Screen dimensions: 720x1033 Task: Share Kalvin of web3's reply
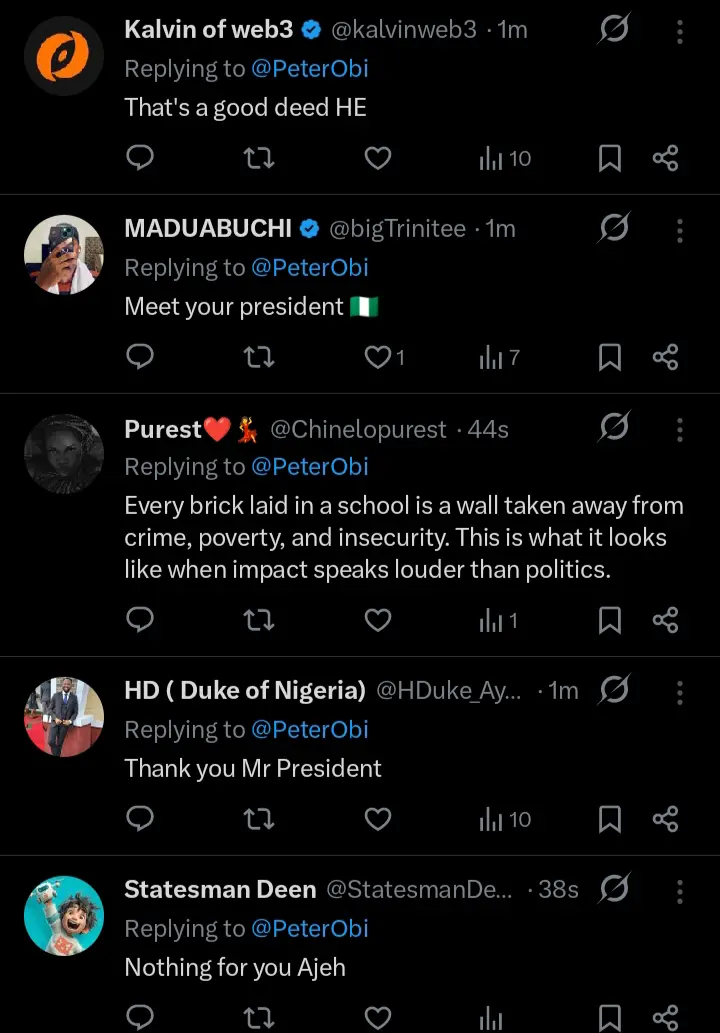click(x=666, y=158)
